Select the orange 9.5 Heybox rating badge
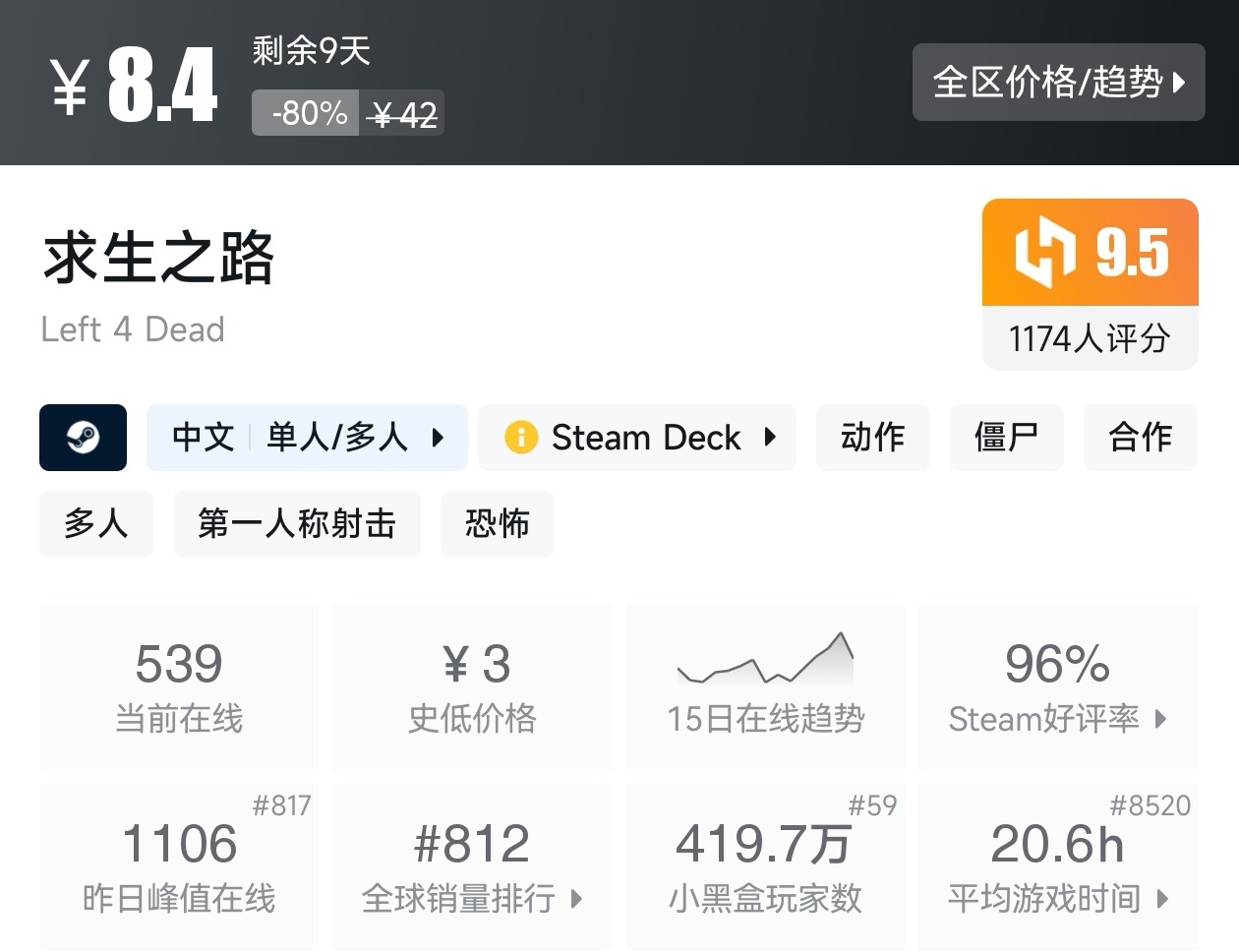The height and width of the screenshot is (952, 1239). point(1089,252)
